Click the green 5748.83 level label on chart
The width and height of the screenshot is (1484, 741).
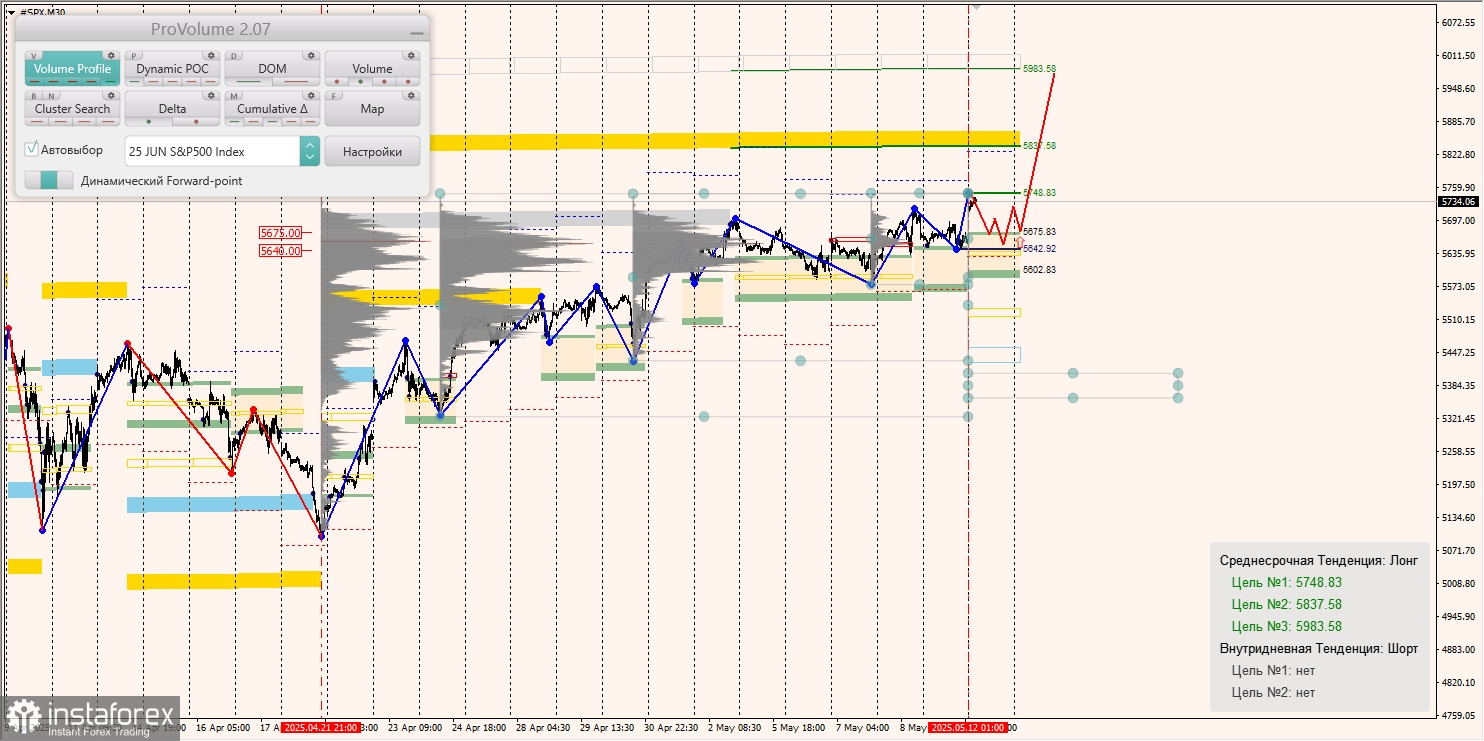tap(1040, 192)
